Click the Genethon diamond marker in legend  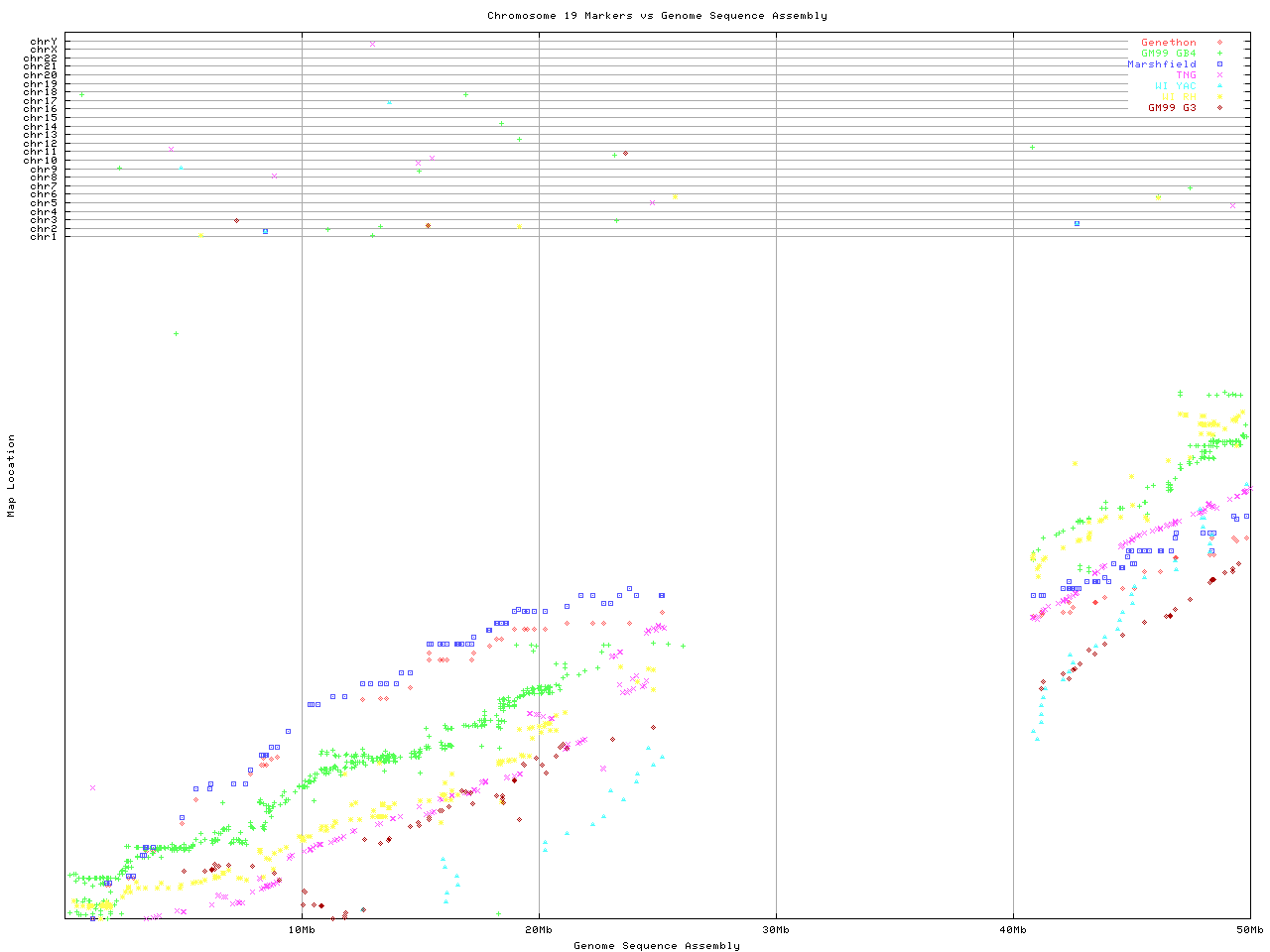coord(1219,43)
